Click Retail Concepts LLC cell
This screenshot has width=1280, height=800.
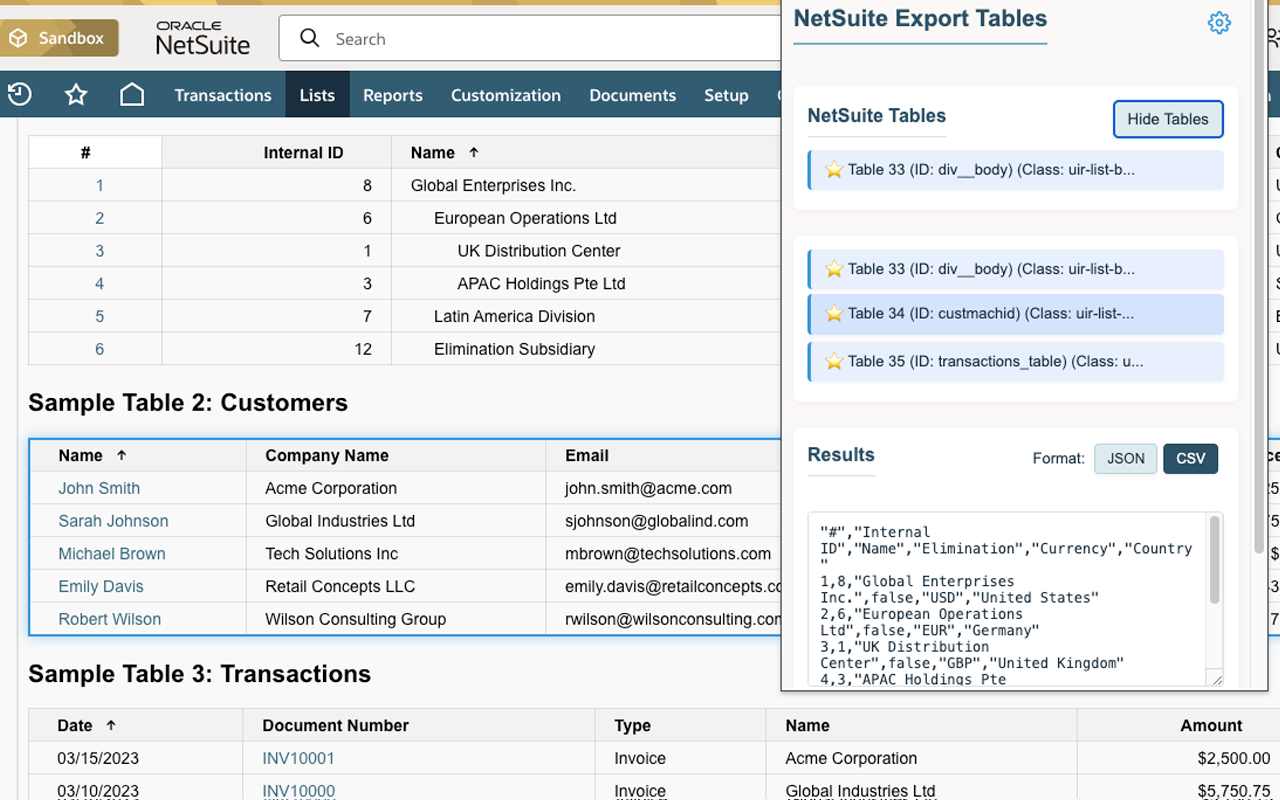pyautogui.click(x=340, y=587)
